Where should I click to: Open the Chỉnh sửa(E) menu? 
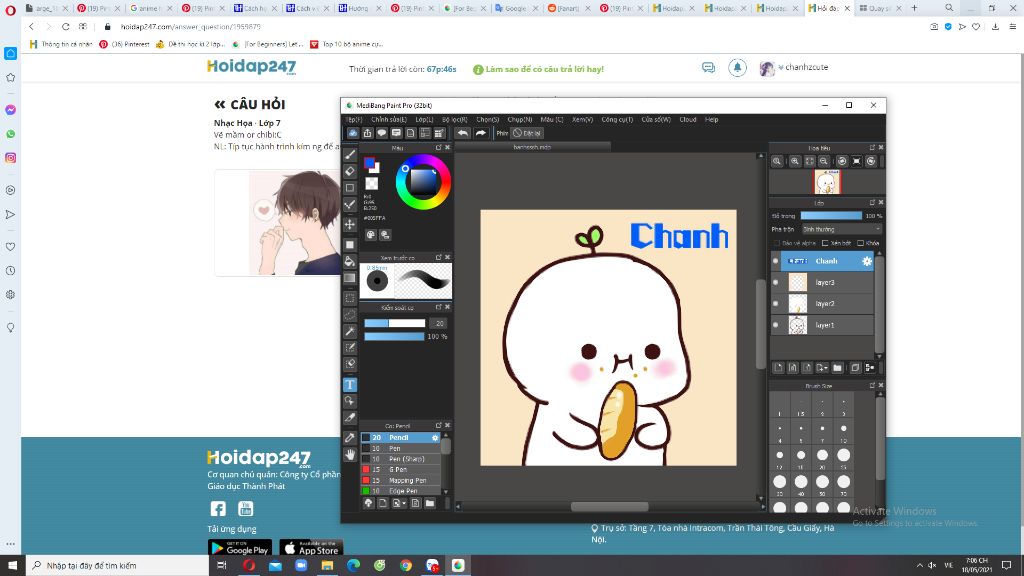pos(389,120)
